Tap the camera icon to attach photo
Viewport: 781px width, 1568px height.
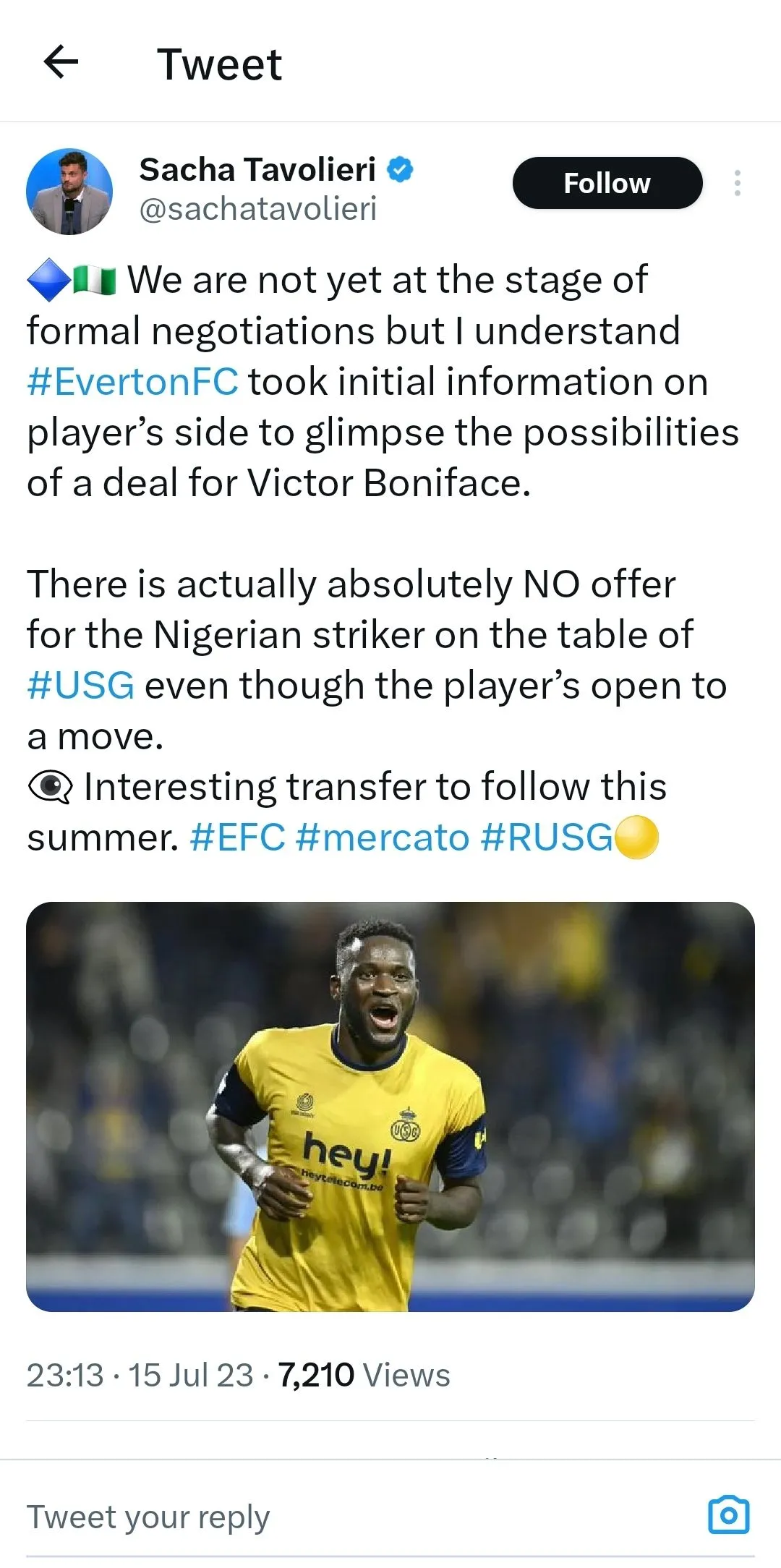(x=728, y=1515)
